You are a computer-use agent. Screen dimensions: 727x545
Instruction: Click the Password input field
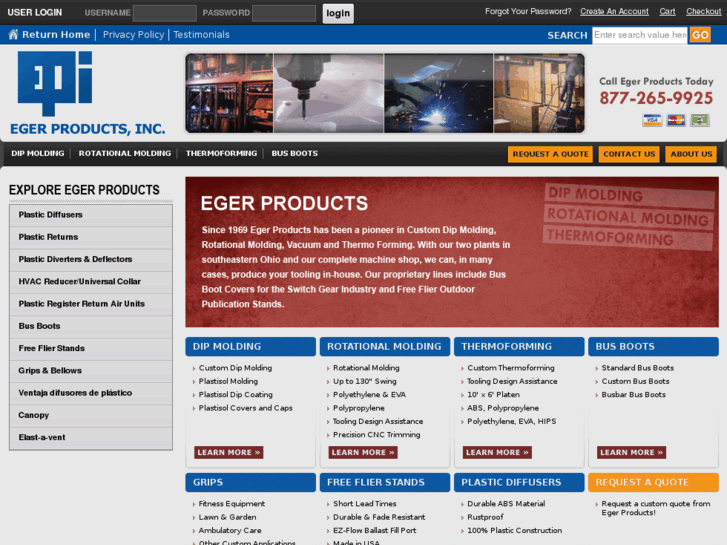click(x=284, y=13)
